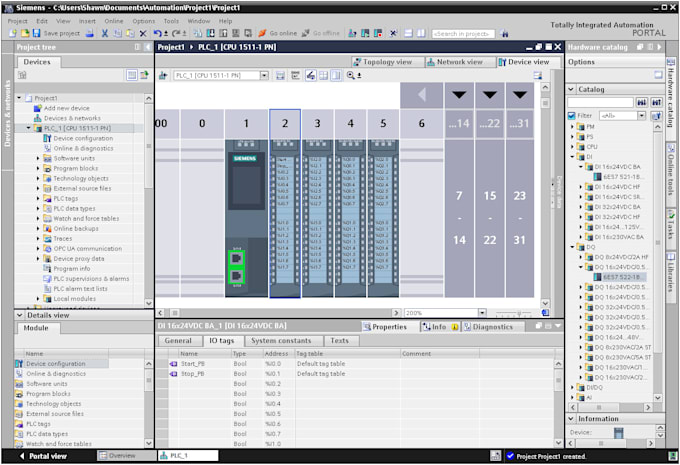Click the catalog search up icon

pos(657,102)
